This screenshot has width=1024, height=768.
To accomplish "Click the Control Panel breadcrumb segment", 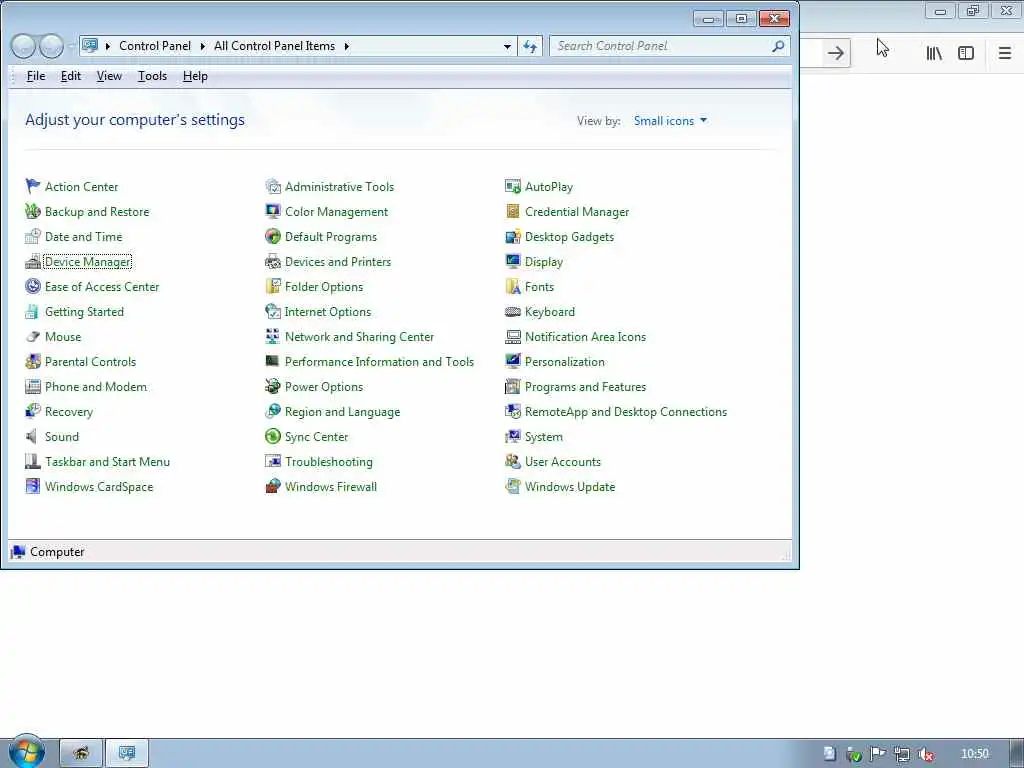I will tap(155, 46).
